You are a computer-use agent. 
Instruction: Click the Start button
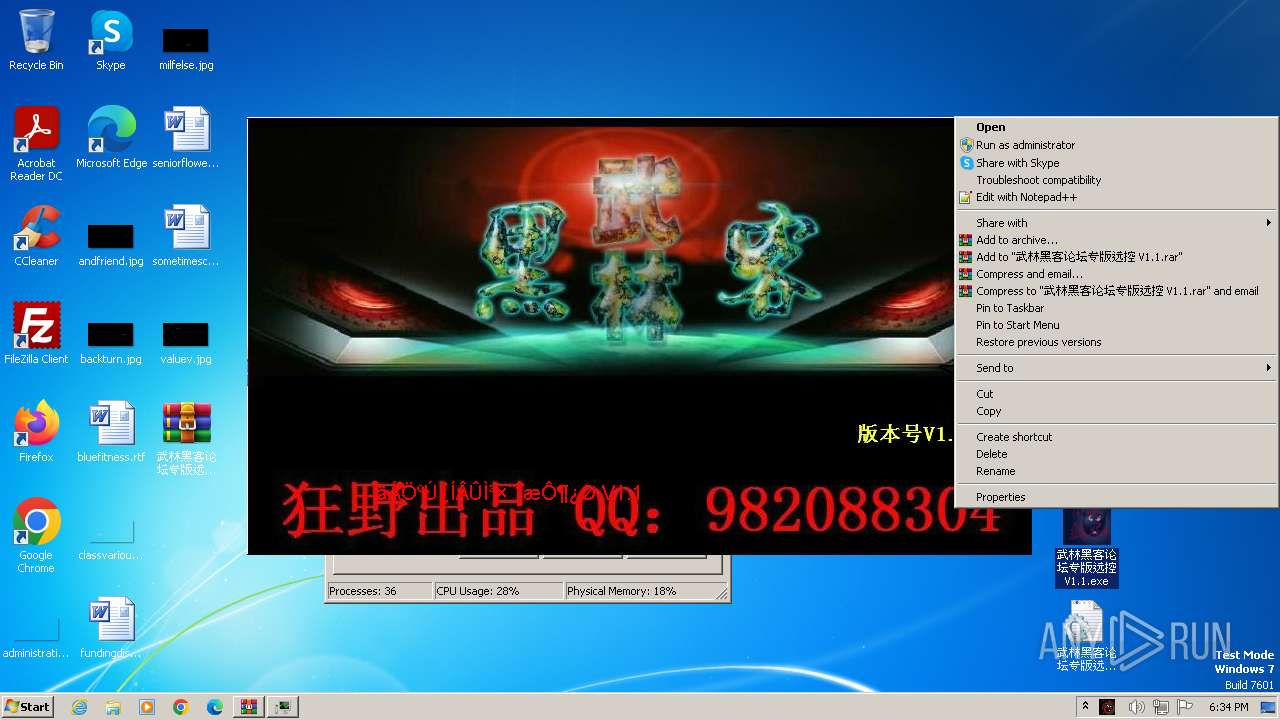27,707
